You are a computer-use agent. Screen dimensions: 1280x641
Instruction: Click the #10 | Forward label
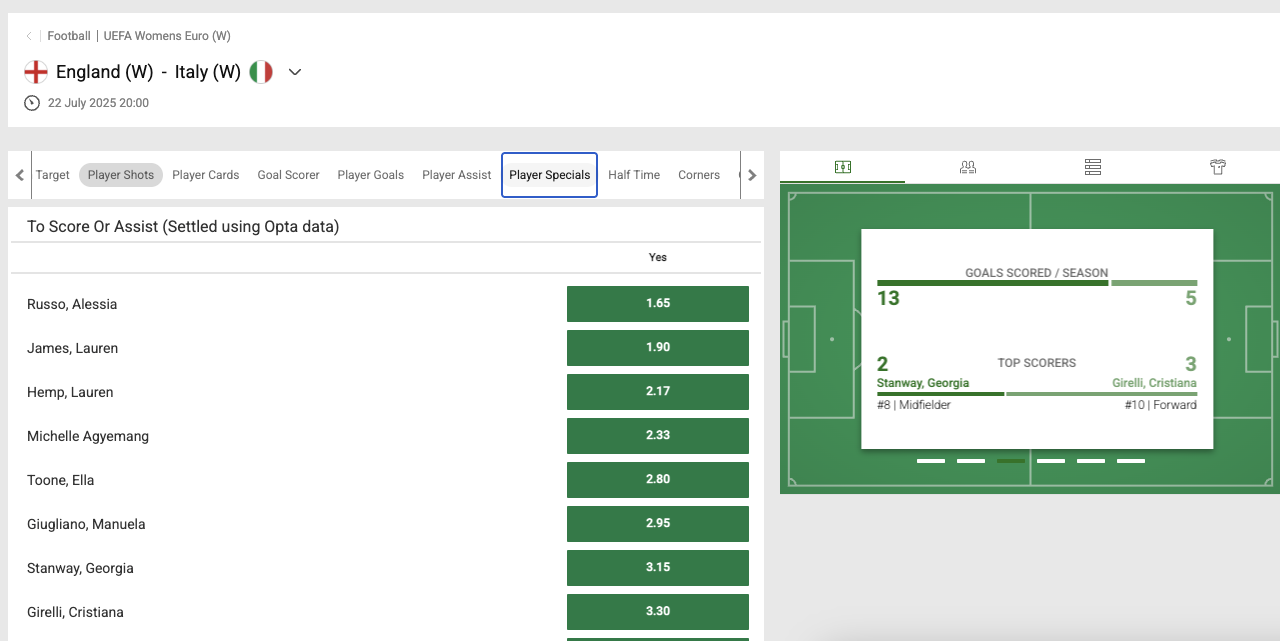(1161, 405)
